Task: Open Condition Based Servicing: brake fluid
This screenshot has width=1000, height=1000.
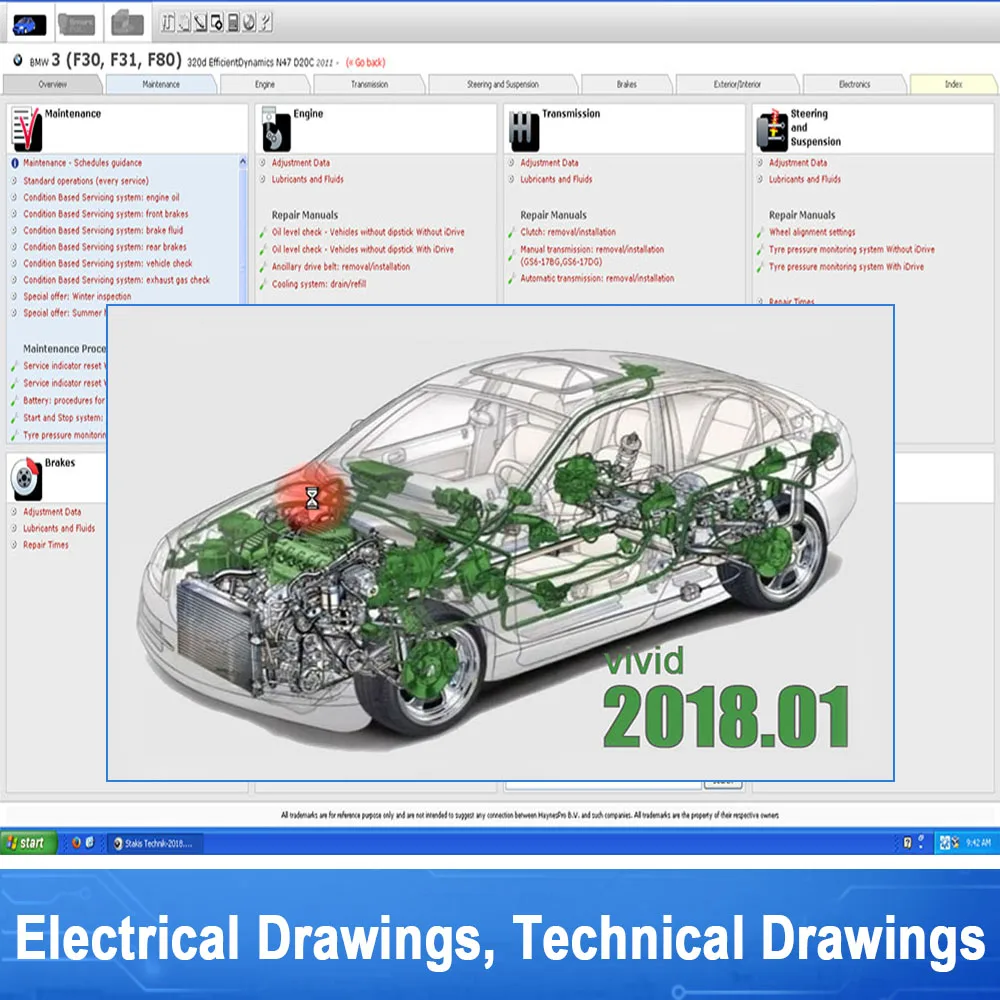Action: (103, 231)
